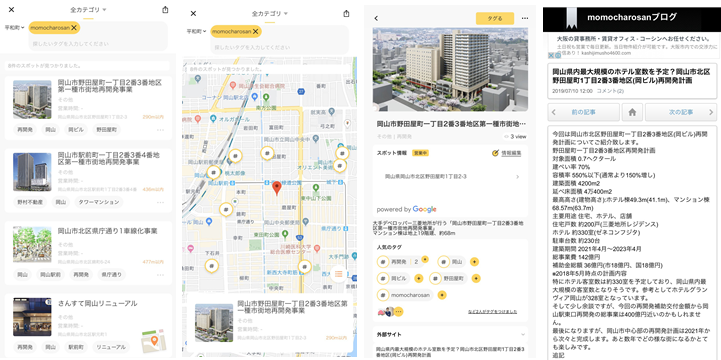Go to 次の記事 on the blog
Screen dimensions: 721x360
pyautogui.click(x=681, y=112)
